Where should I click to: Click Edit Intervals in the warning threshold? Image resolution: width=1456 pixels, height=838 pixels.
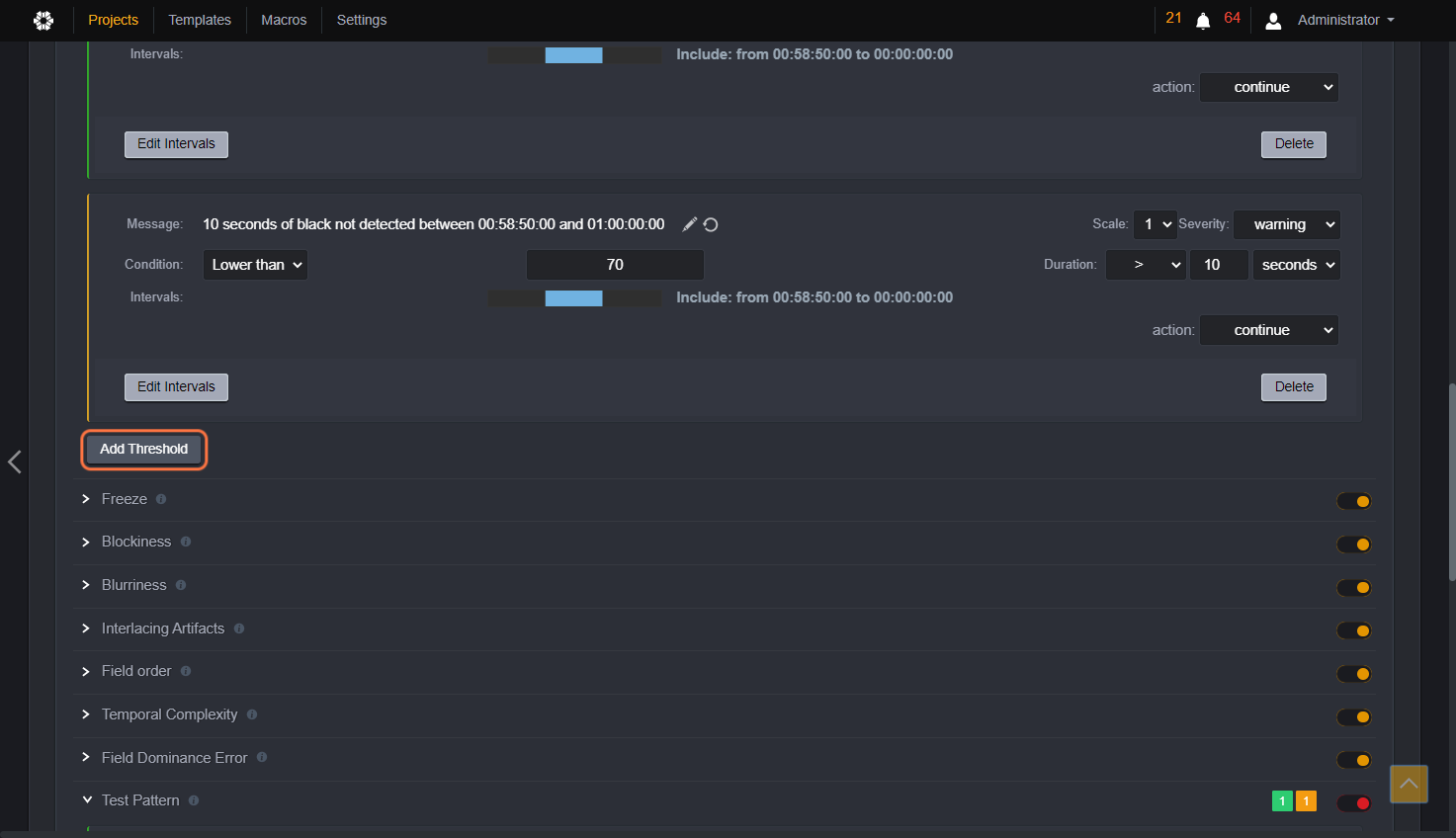click(176, 387)
